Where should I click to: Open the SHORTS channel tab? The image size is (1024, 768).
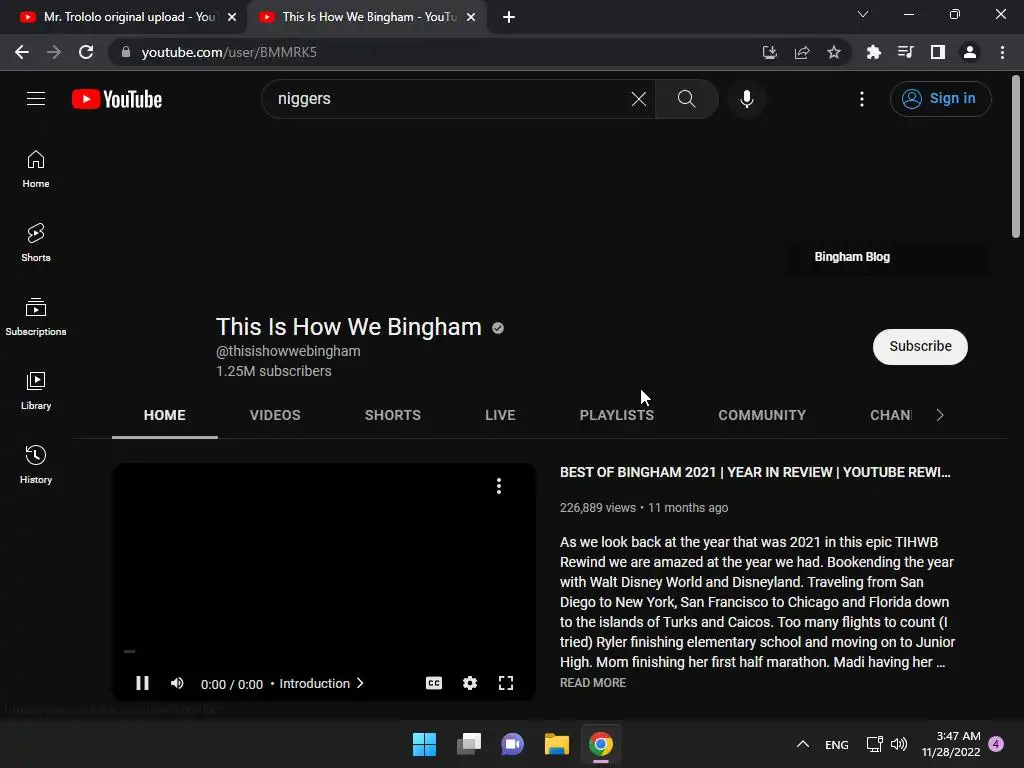pos(392,415)
